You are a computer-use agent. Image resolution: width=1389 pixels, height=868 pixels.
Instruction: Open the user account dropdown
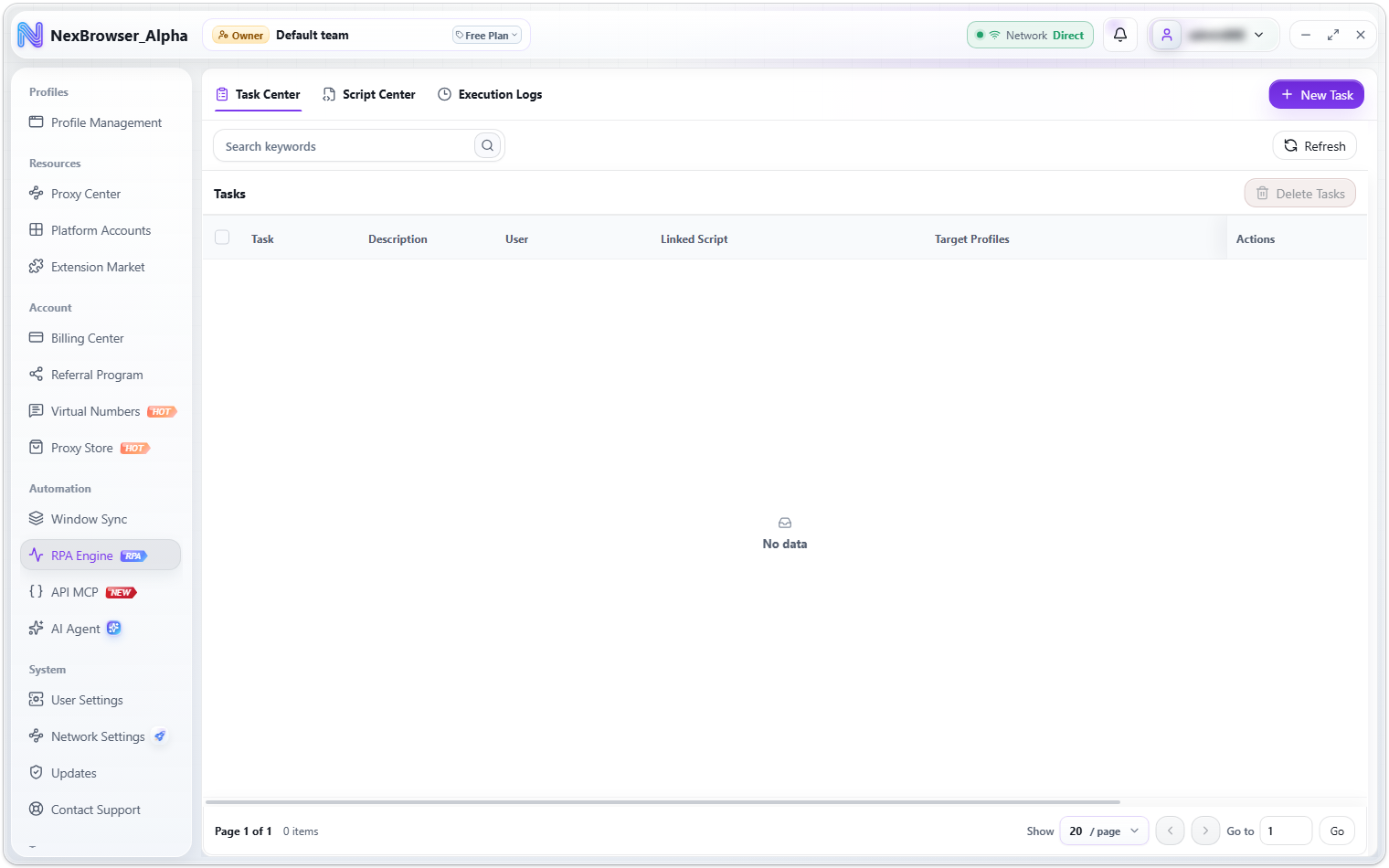[1214, 35]
